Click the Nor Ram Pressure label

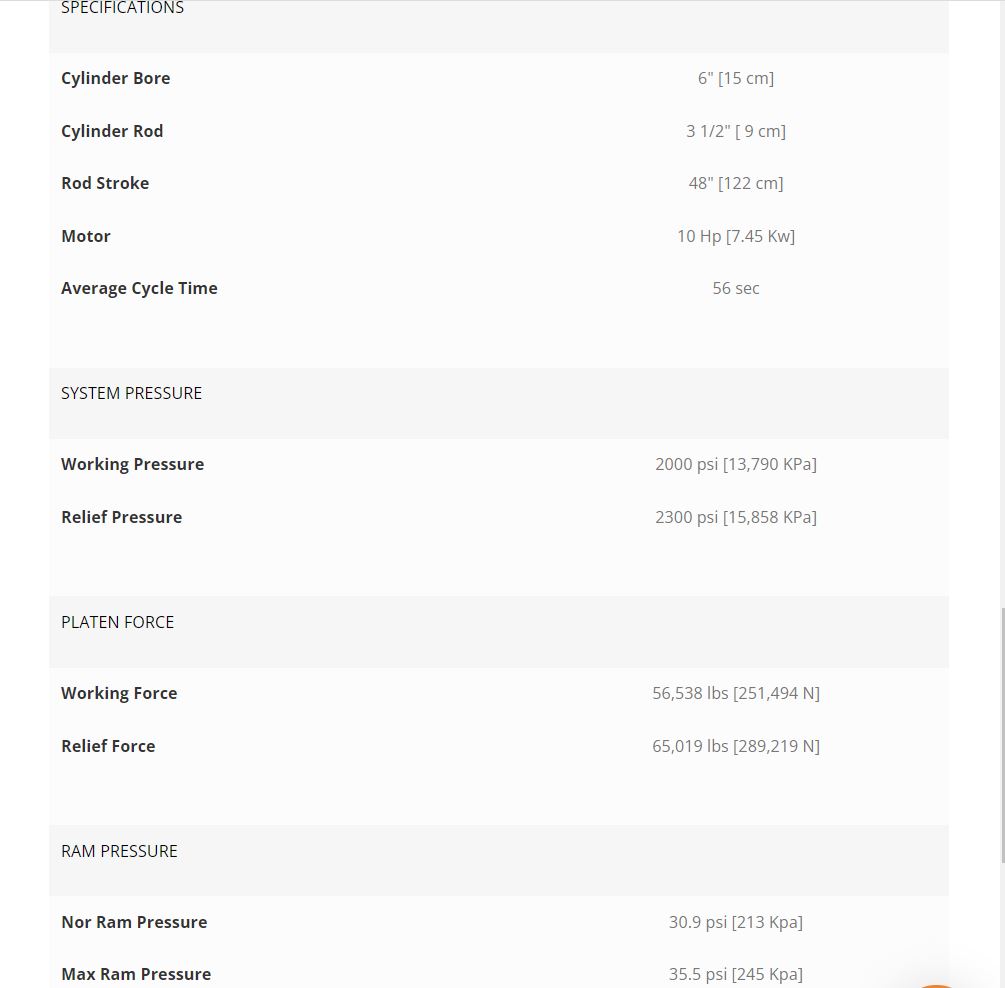[134, 922]
